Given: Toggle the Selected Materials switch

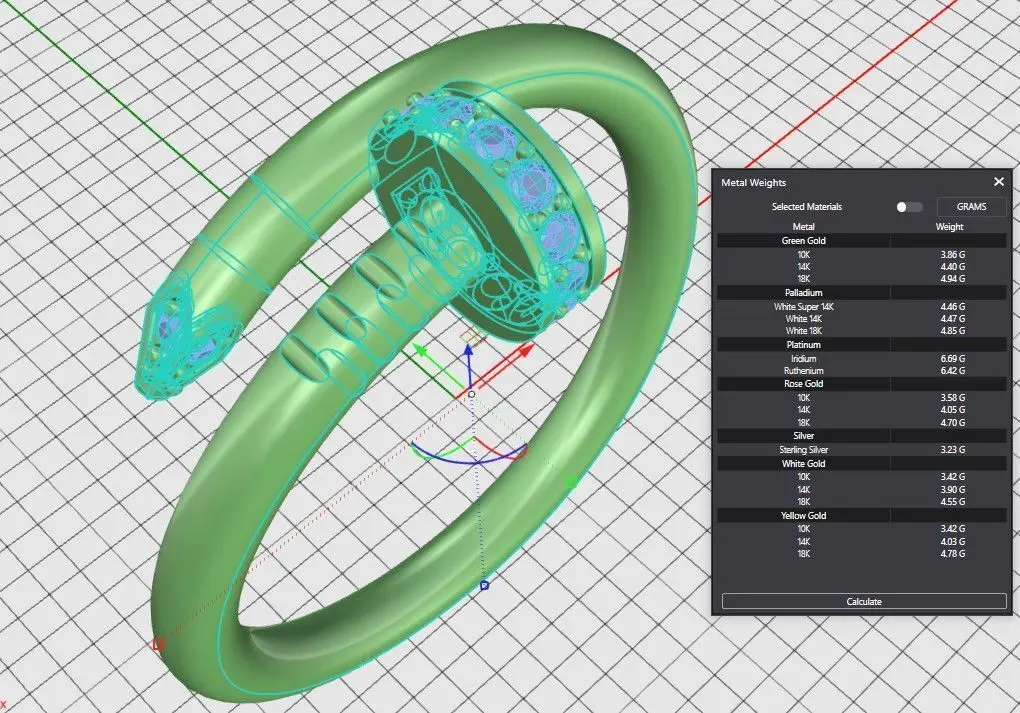Looking at the screenshot, I should (909, 207).
